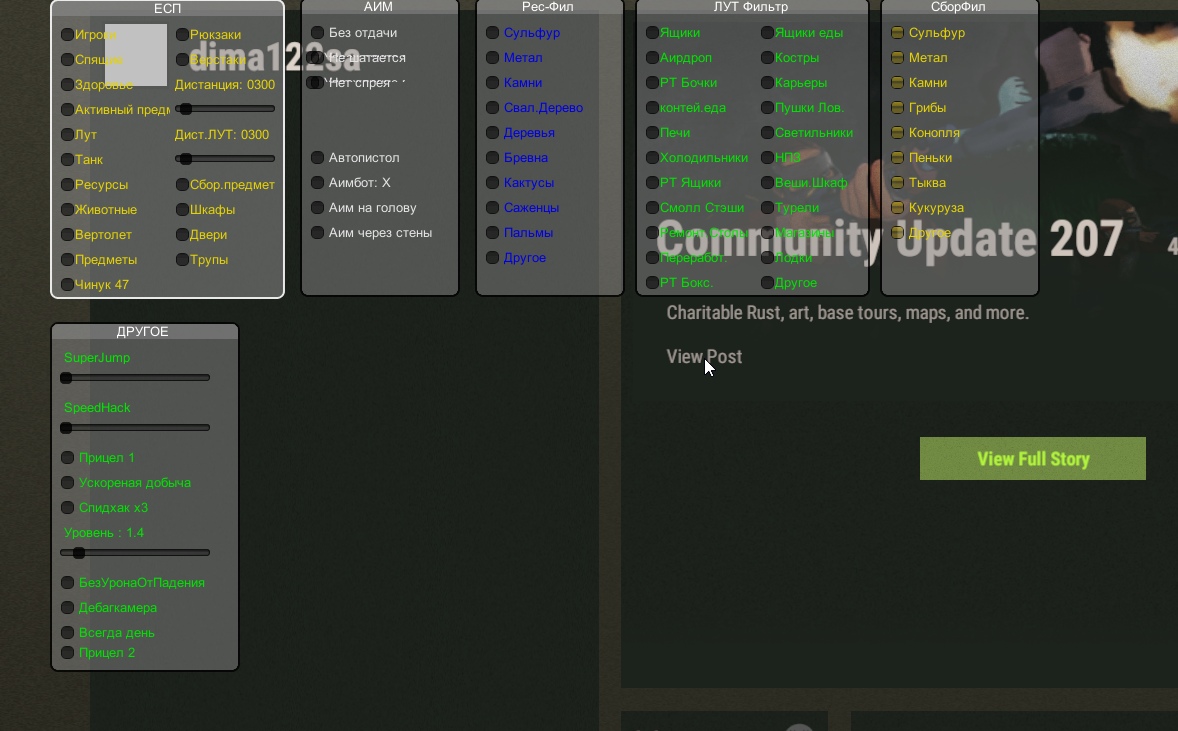Viewport: 1178px width, 731px height.
Task: Click the SpeedHack slider track
Action: click(135, 428)
